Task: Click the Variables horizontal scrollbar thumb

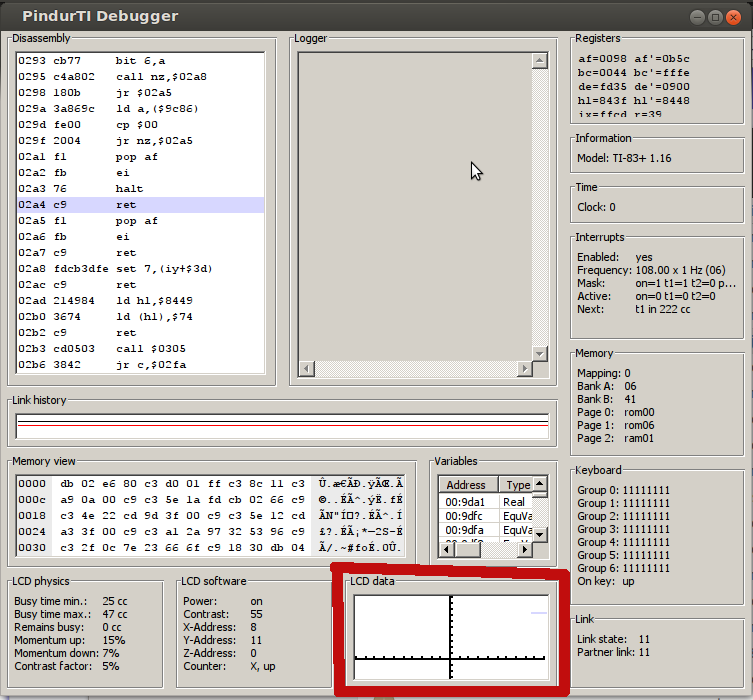Action: tap(467, 549)
